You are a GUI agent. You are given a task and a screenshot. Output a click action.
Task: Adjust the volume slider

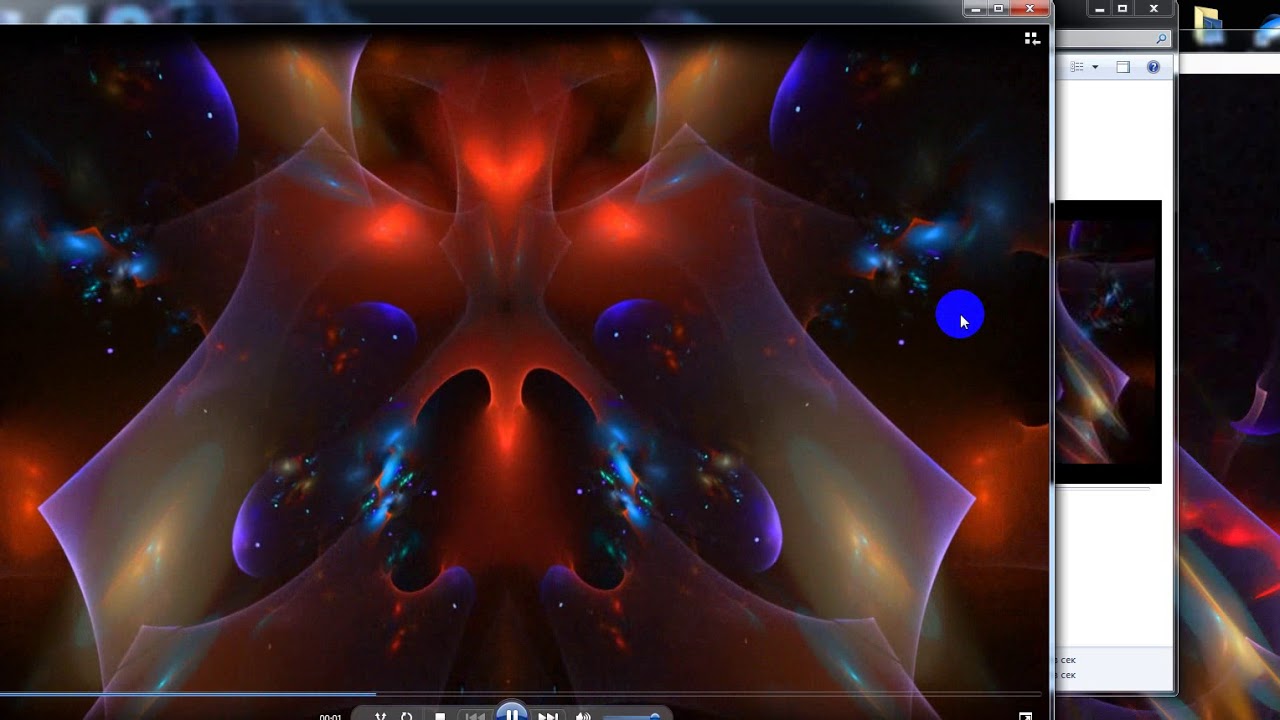point(632,717)
